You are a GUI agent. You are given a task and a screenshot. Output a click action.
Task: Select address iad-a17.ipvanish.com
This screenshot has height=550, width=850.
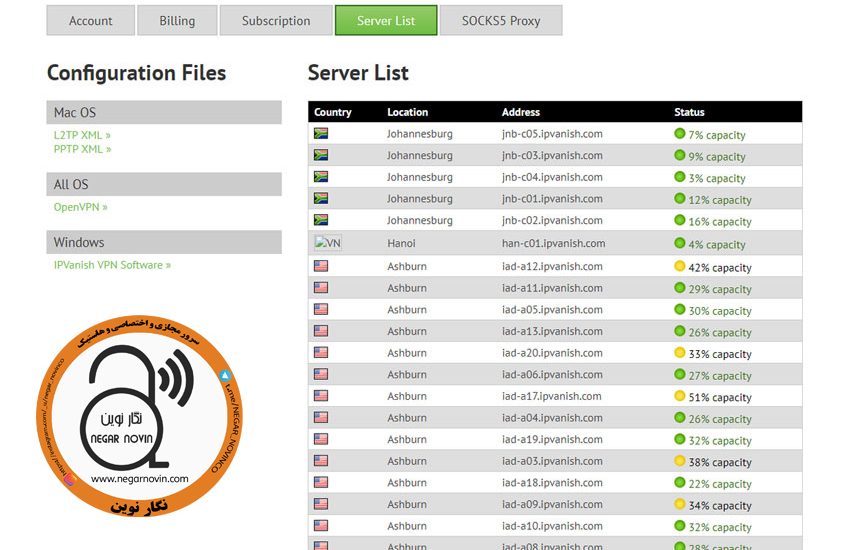pos(551,397)
